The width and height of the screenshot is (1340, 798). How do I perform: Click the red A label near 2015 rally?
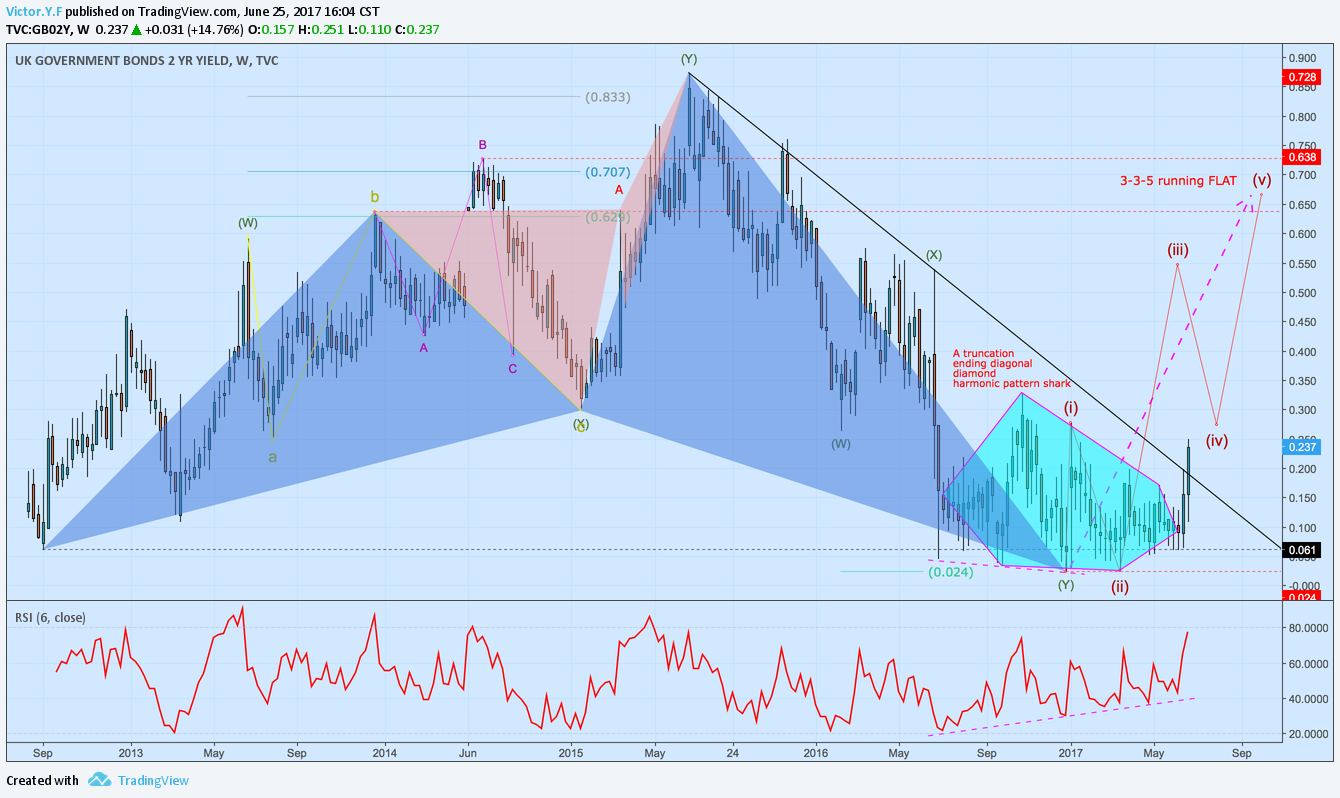(x=619, y=189)
